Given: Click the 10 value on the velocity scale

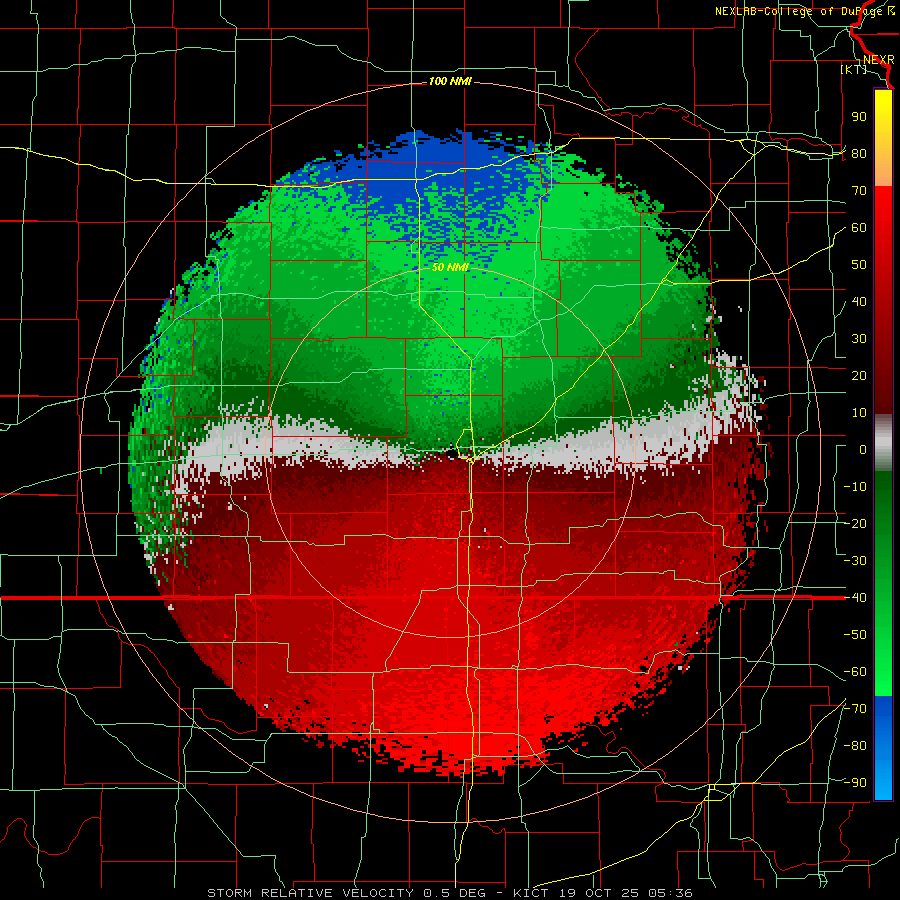Looking at the screenshot, I should (859, 413).
